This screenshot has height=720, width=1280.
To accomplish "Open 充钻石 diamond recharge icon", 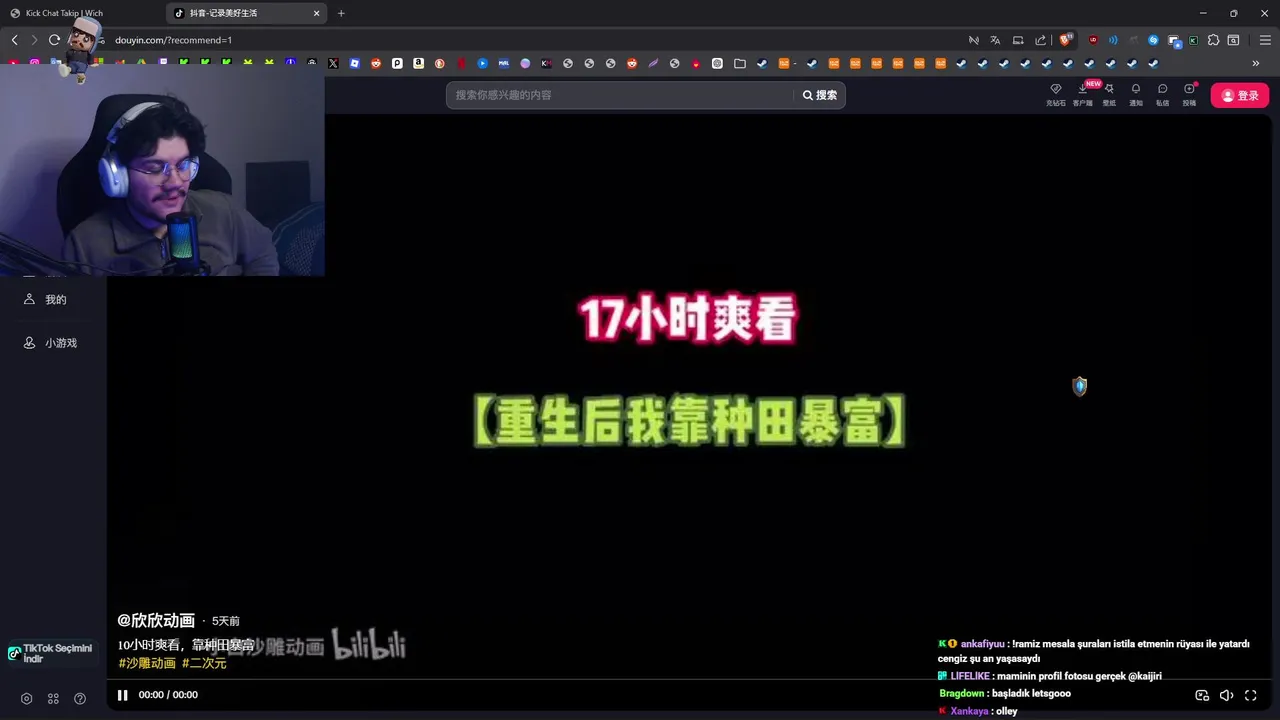I will [1056, 94].
